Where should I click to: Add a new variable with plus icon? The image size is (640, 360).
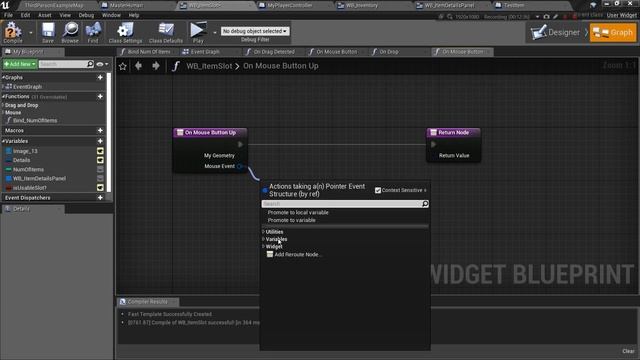click(100, 141)
